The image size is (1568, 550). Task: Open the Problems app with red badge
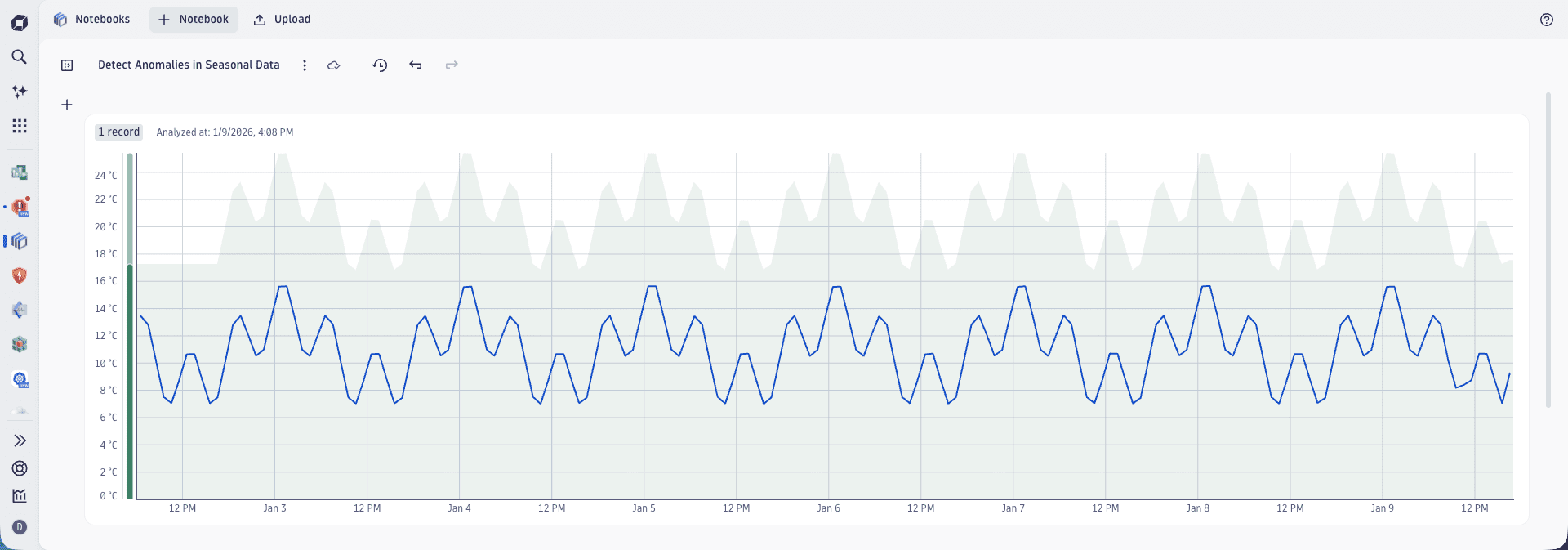[x=20, y=207]
